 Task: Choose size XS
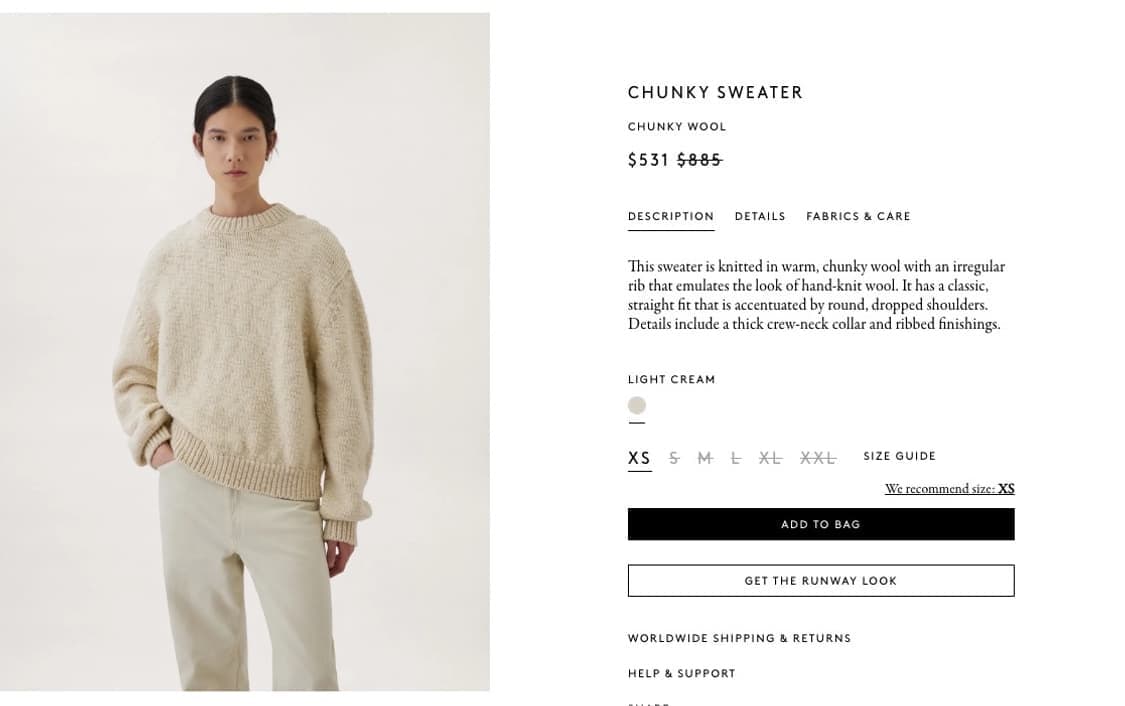click(x=639, y=458)
